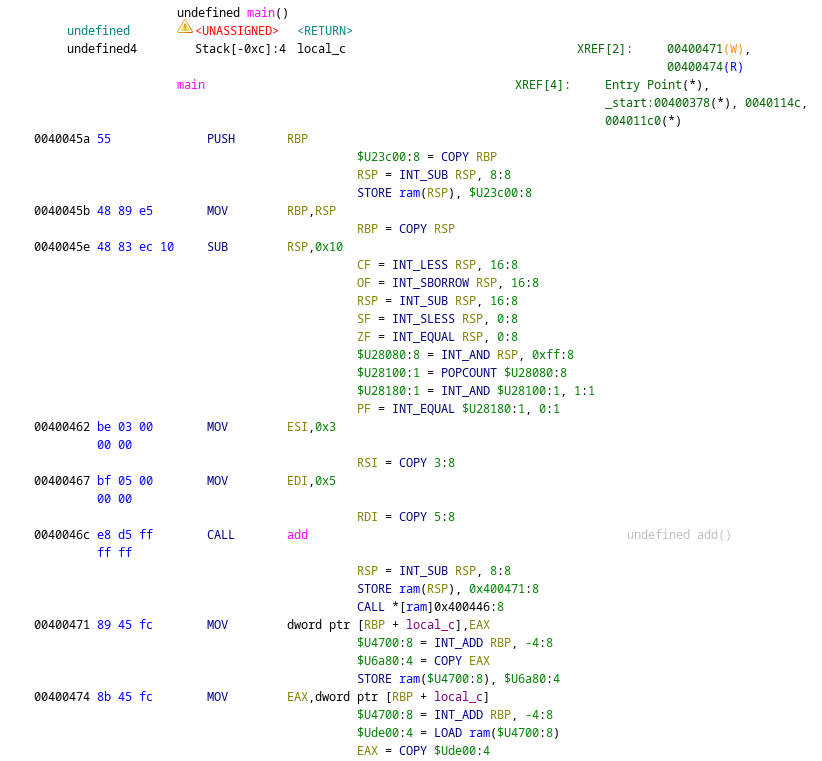
Task: Select the main function name in signature
Action: pyautogui.click(x=261, y=13)
